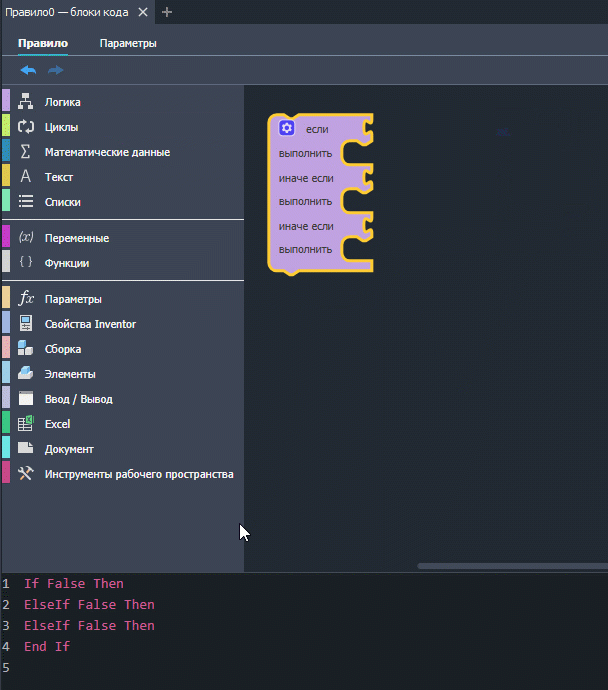Click the redo arrow icon
Screen dimensions: 608x690
pos(55,70)
